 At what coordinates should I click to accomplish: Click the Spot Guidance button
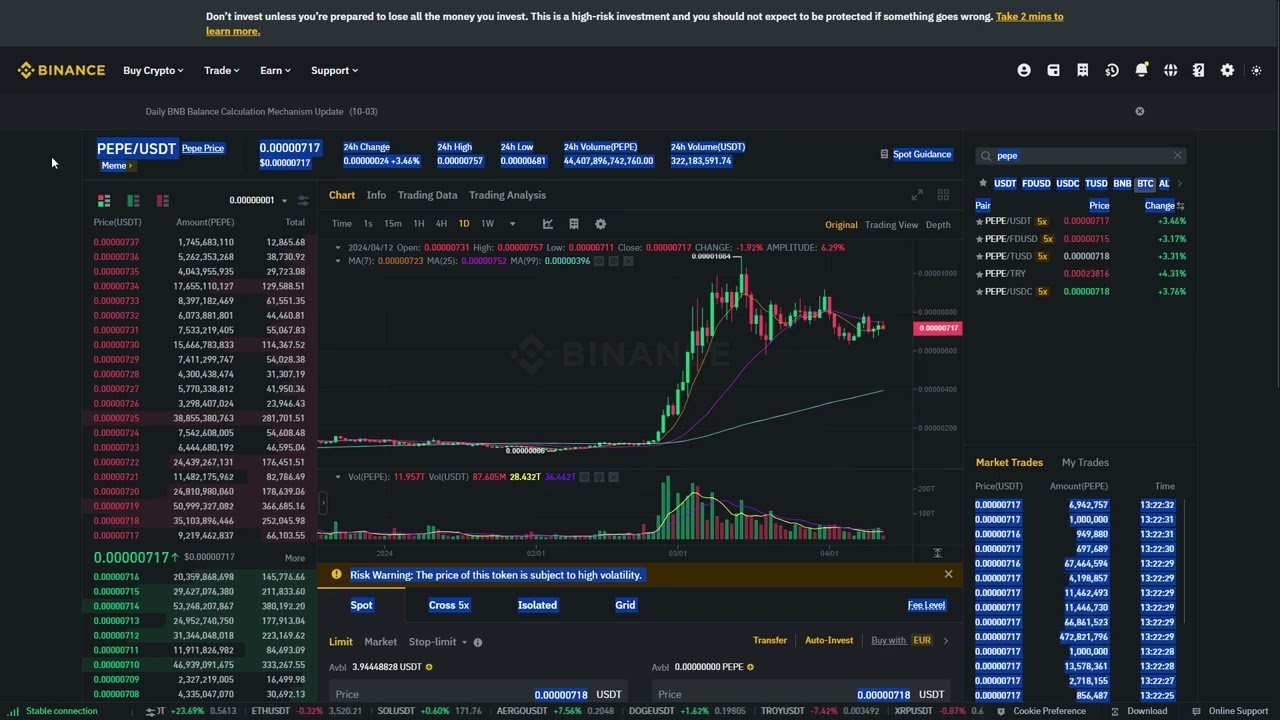click(x=915, y=154)
